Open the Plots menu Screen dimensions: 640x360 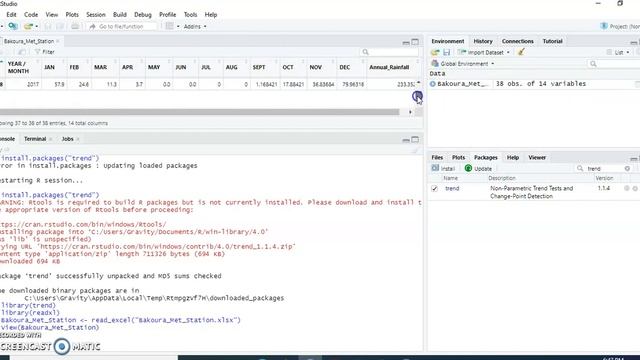72,14
